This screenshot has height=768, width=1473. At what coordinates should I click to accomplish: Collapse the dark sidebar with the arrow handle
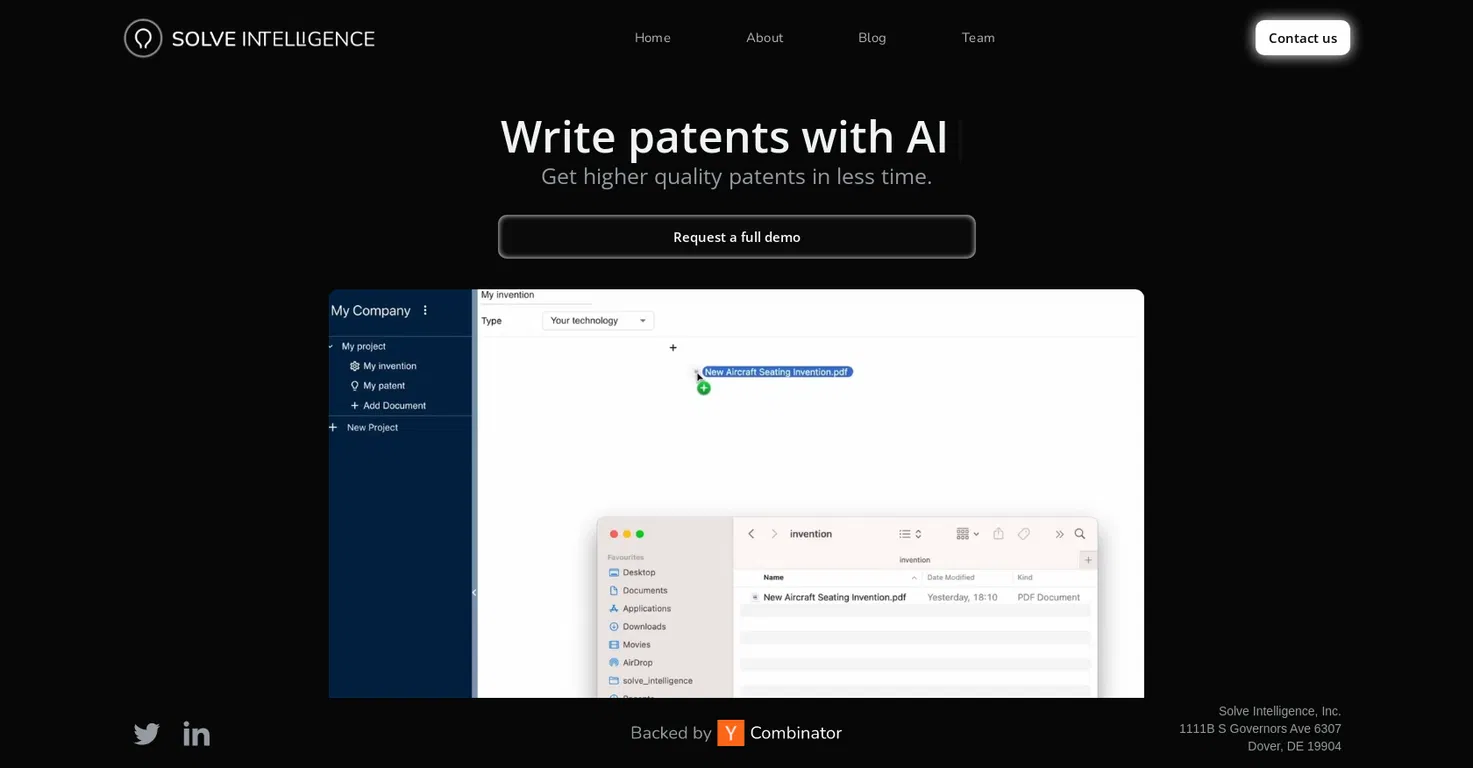click(x=474, y=593)
